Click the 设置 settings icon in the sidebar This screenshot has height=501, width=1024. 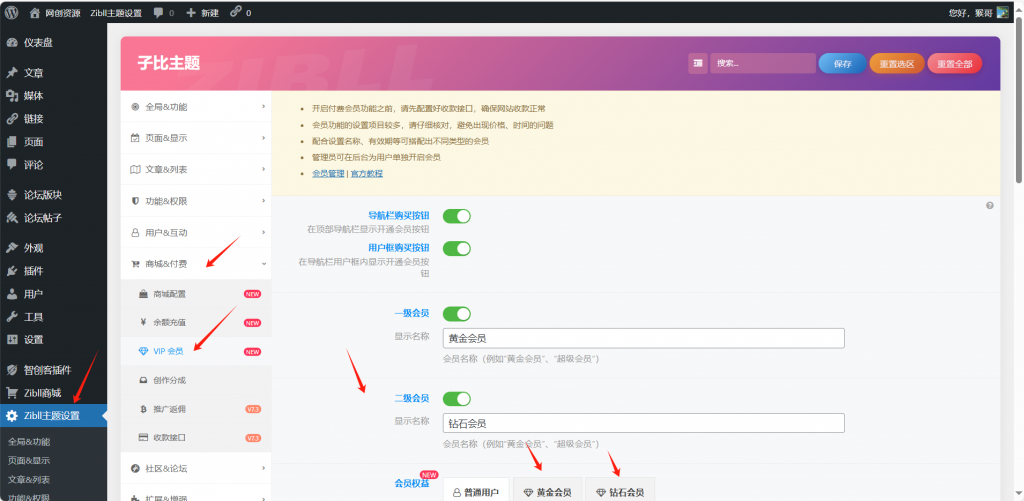tap(12, 340)
